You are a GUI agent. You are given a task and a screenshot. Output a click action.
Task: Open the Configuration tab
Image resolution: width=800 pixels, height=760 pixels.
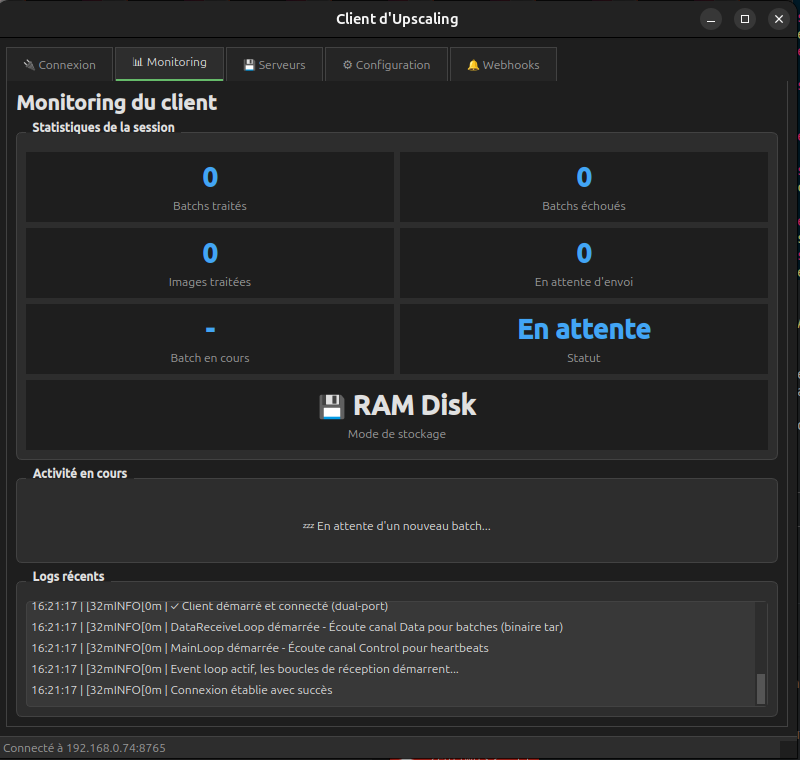click(x=386, y=63)
